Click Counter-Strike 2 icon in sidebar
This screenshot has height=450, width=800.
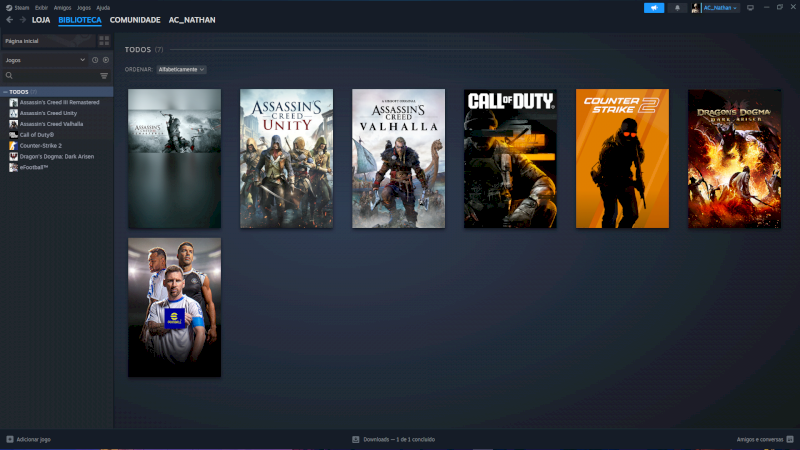[x=14, y=145]
